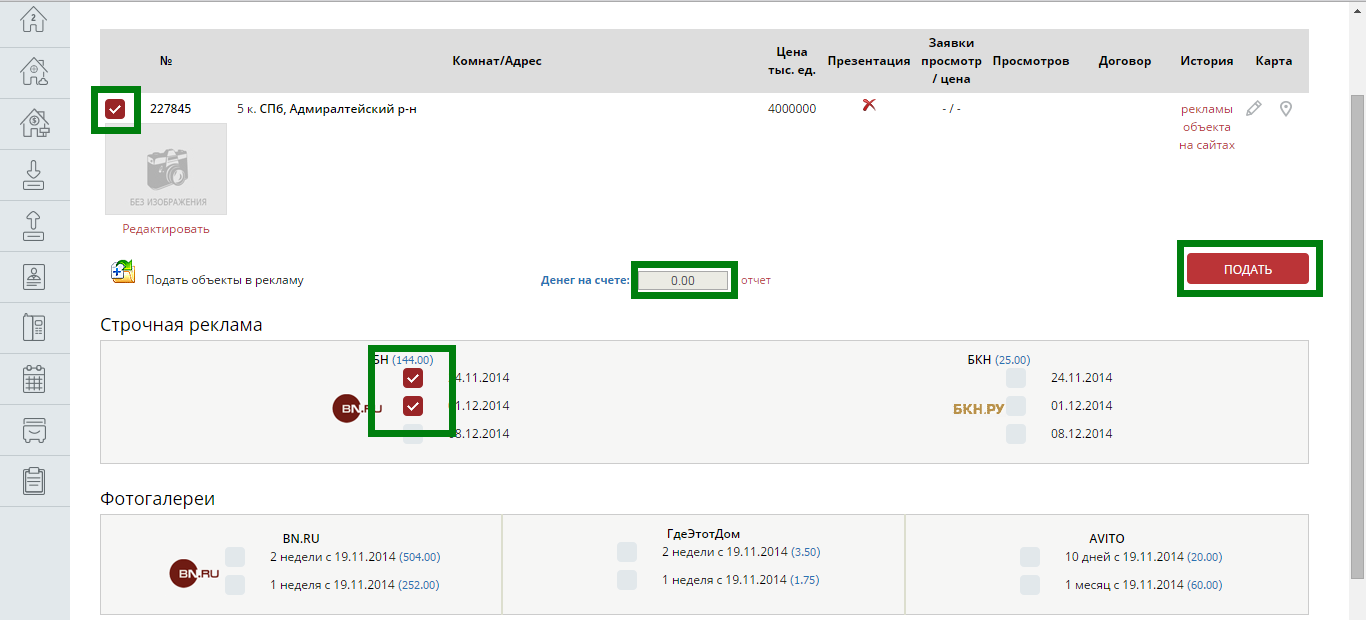This screenshot has height=620, width=1366.
Task: Click the Денег на счете balance field
Action: pos(683,281)
